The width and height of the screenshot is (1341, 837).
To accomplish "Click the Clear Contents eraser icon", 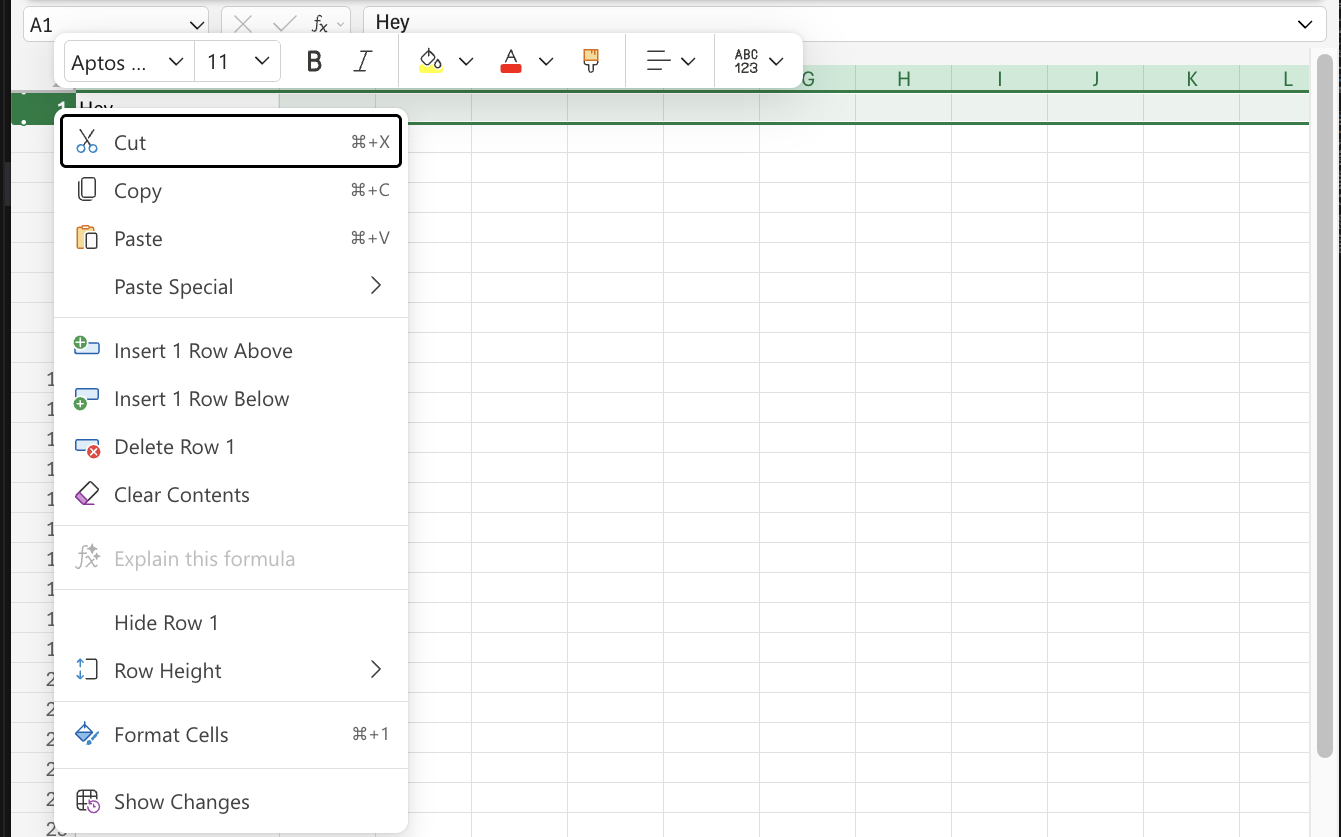I will pyautogui.click(x=87, y=493).
